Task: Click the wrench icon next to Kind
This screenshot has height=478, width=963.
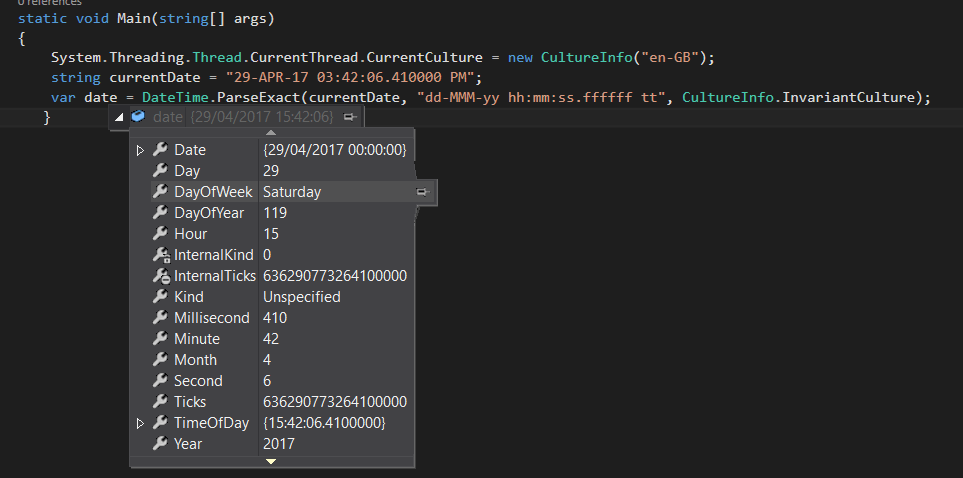Action: click(160, 297)
